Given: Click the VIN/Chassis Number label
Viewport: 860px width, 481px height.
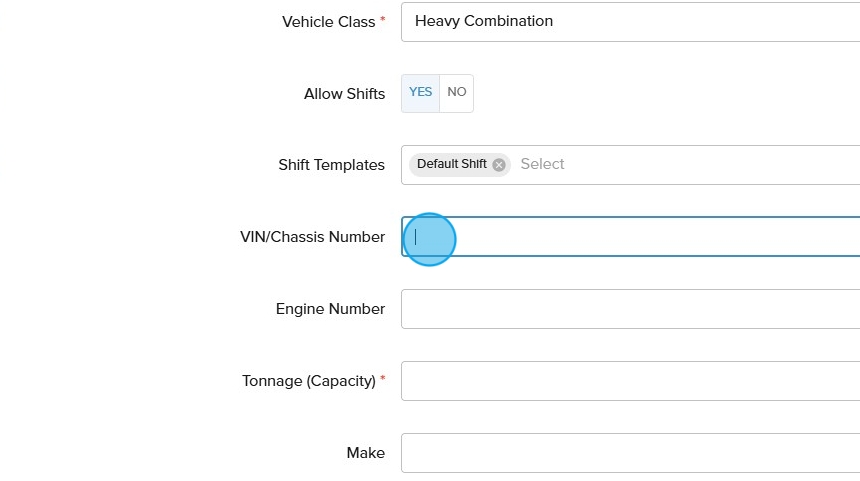Looking at the screenshot, I should coord(312,237).
